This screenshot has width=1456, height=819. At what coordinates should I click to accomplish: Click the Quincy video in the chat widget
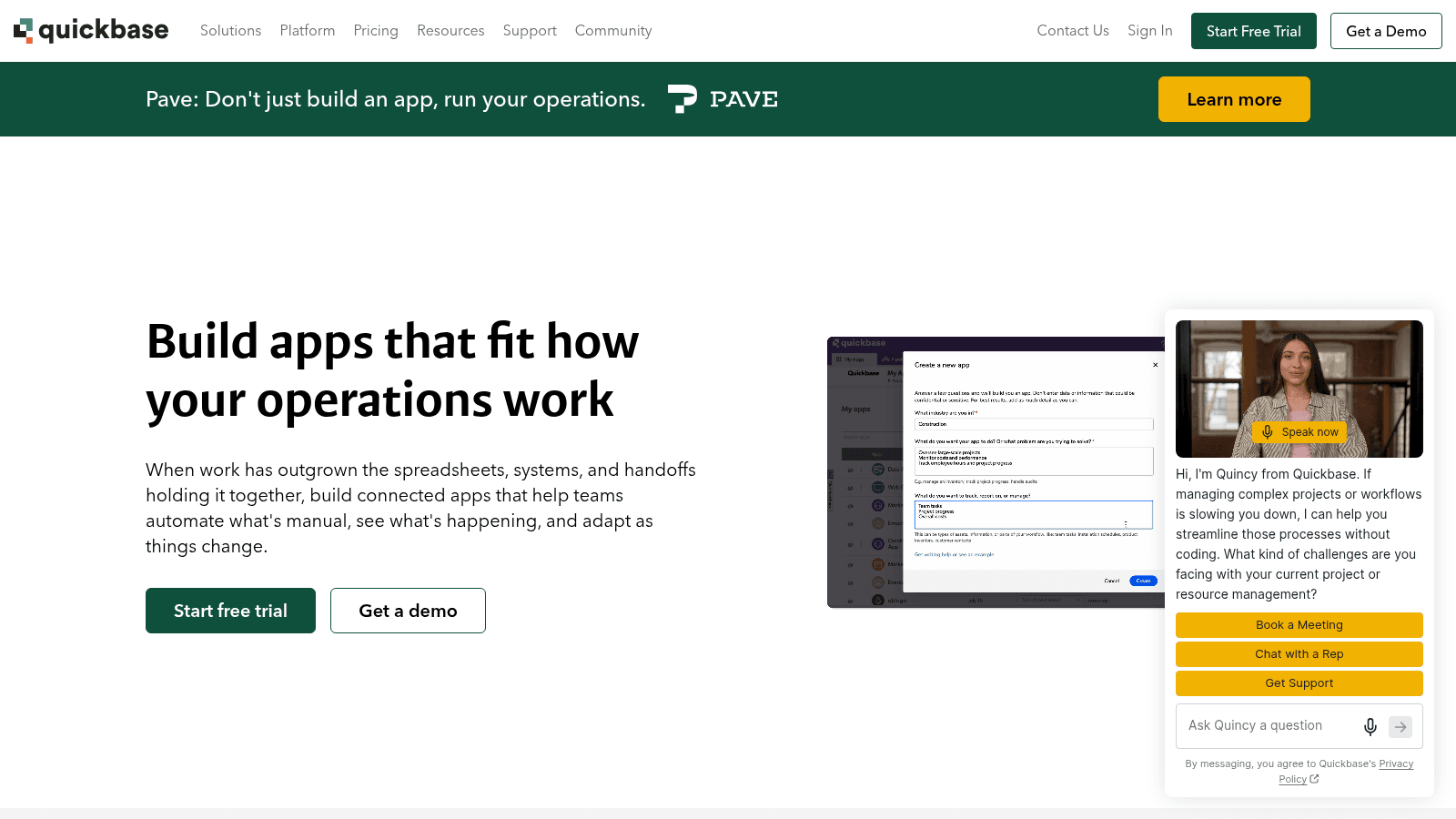1299,389
